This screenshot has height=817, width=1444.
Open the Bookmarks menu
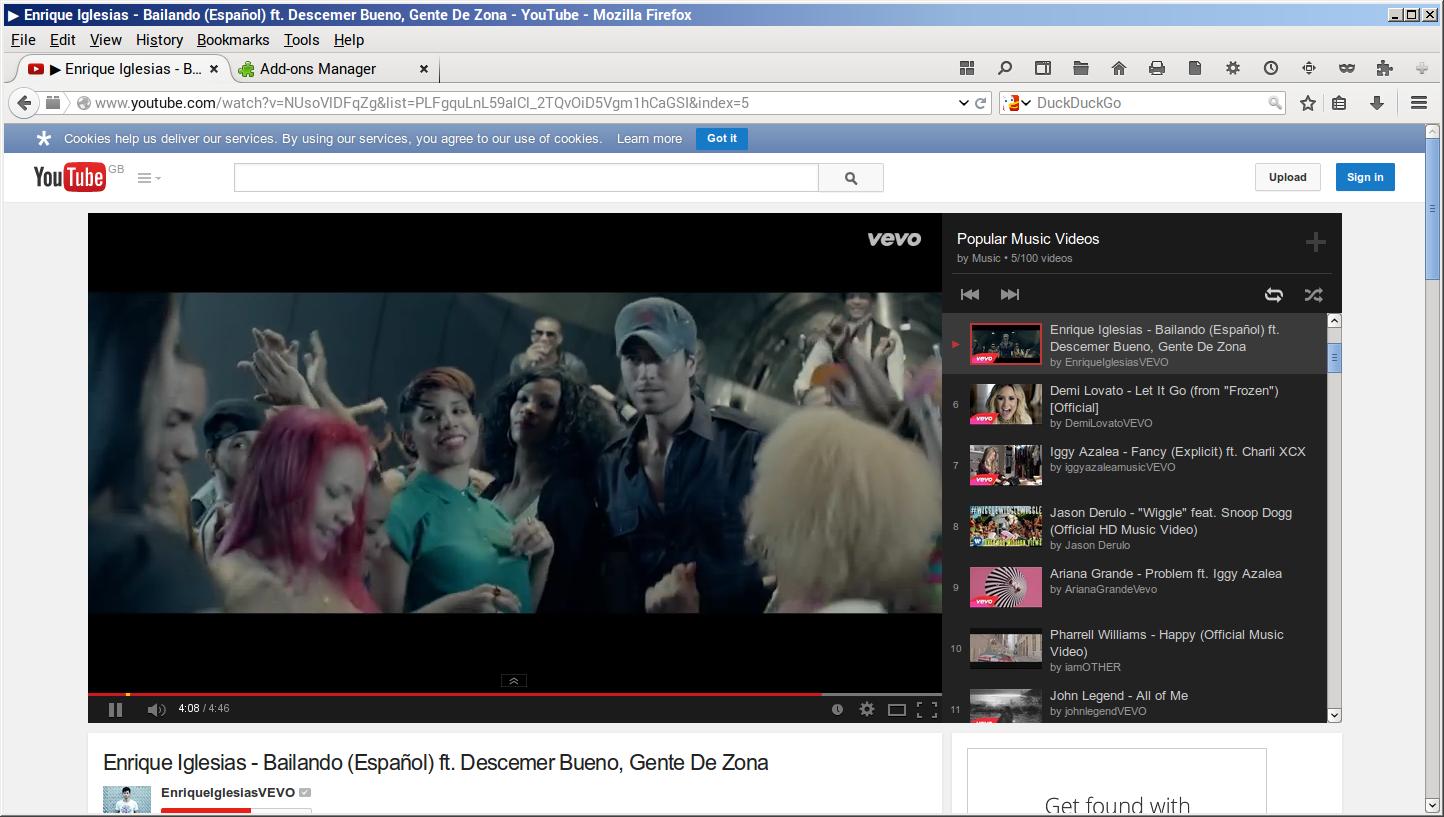pyautogui.click(x=233, y=40)
